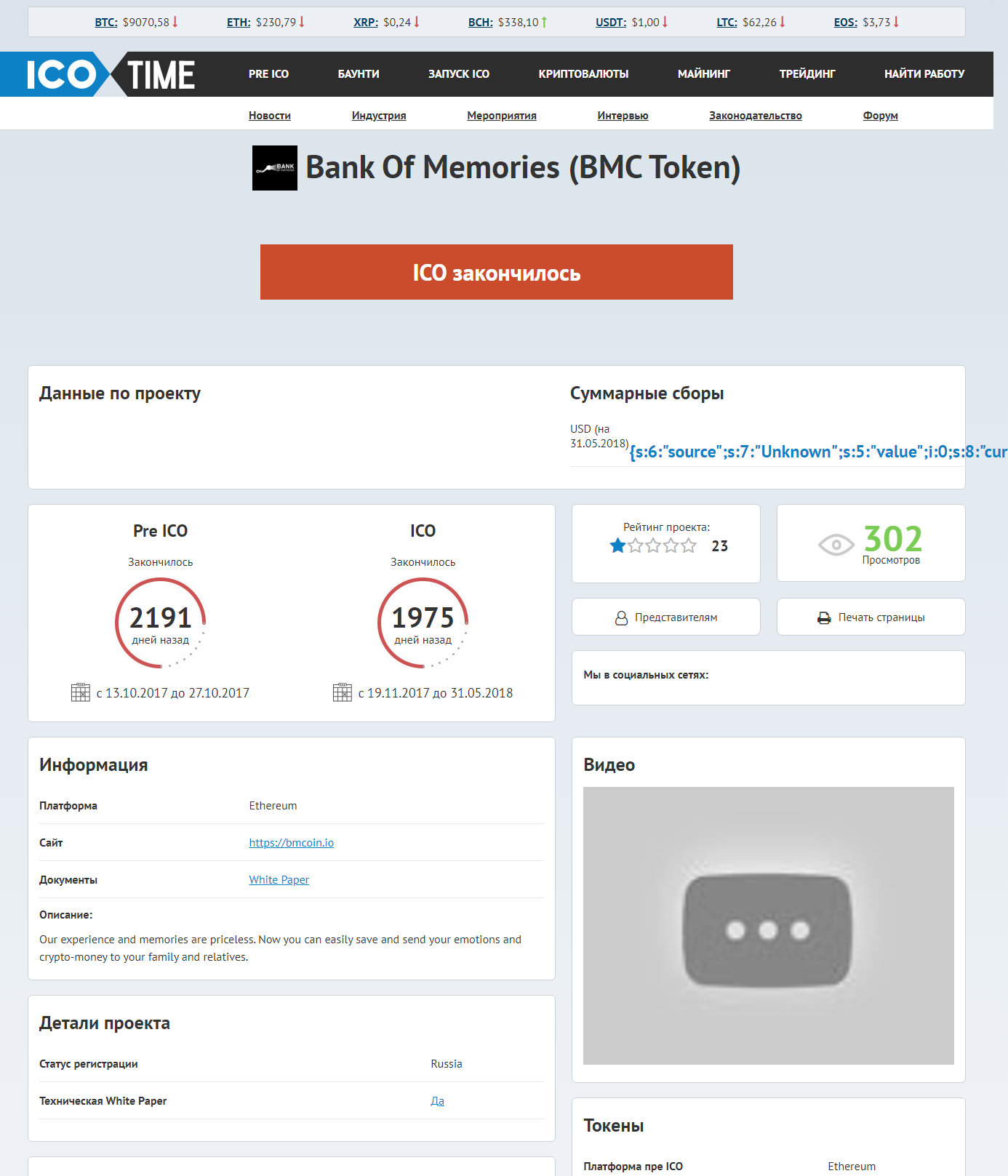Screen dimensions: 1008x1176
Task: Click the LTC price red down arrow
Action: click(783, 22)
